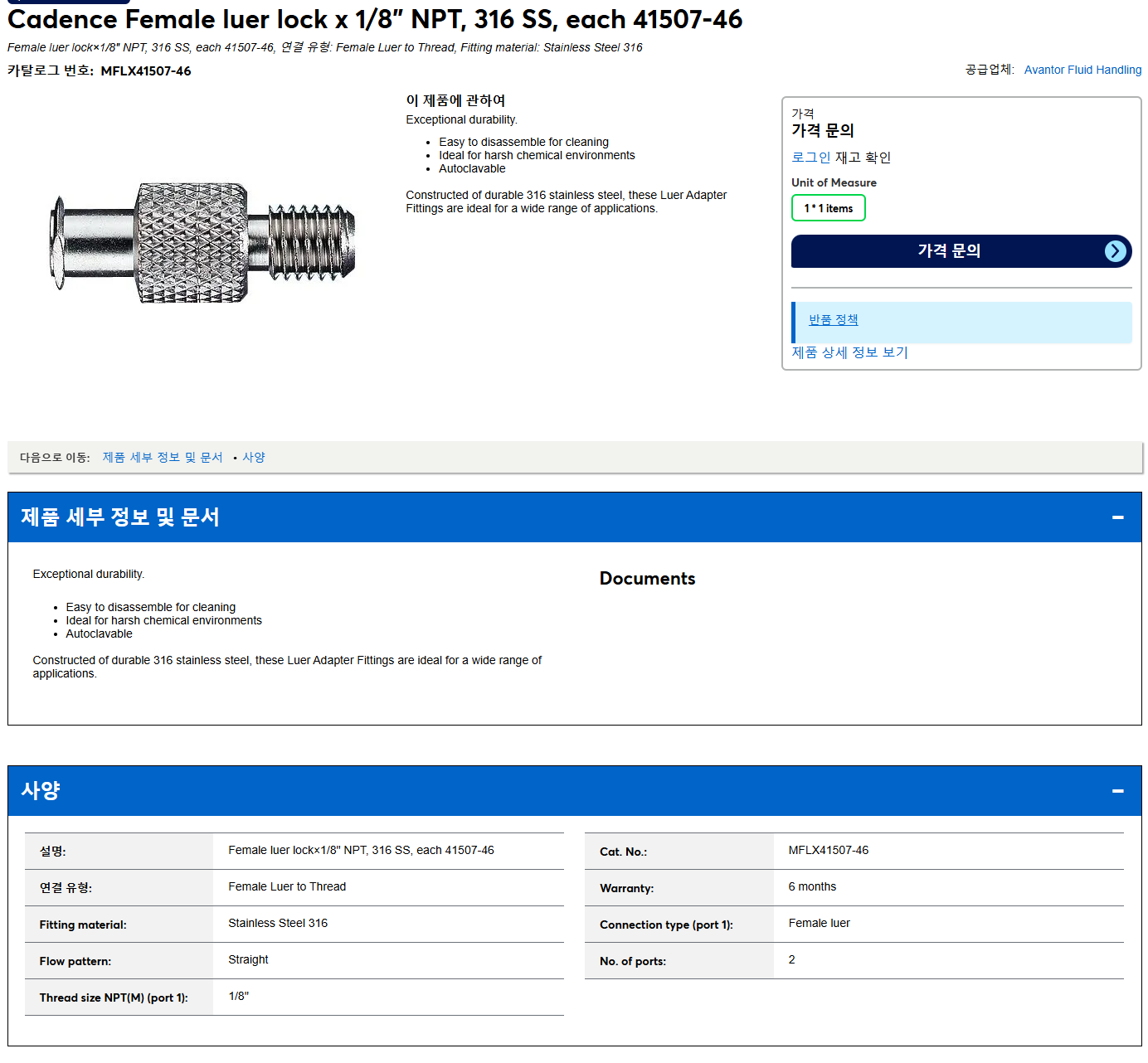Click the catalog number MFLX41507-46 text
1148x1063 pixels.
pos(146,71)
